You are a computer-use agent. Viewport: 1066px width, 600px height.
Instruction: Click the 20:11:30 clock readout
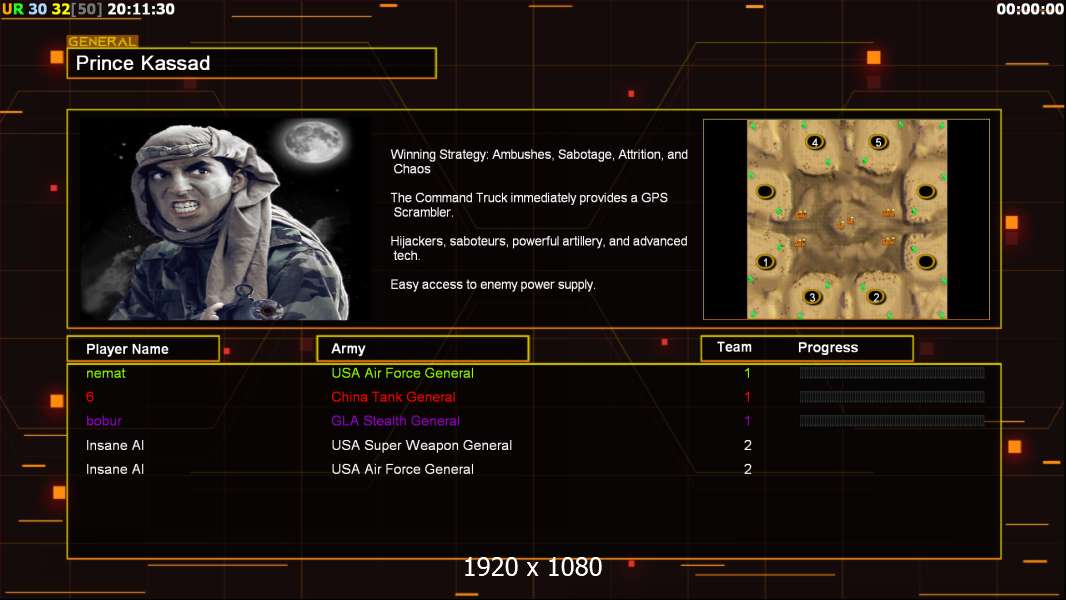tap(141, 9)
